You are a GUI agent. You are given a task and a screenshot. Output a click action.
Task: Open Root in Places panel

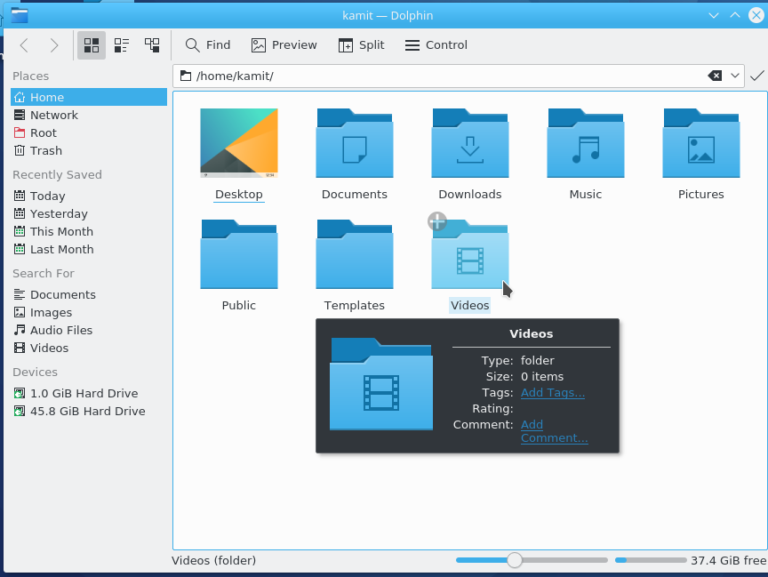coord(89,133)
